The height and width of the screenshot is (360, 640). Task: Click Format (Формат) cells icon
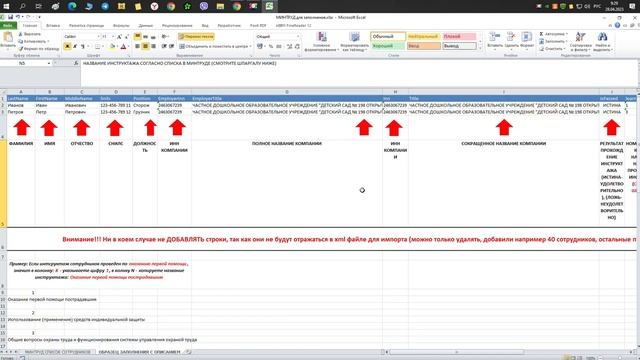[527, 40]
